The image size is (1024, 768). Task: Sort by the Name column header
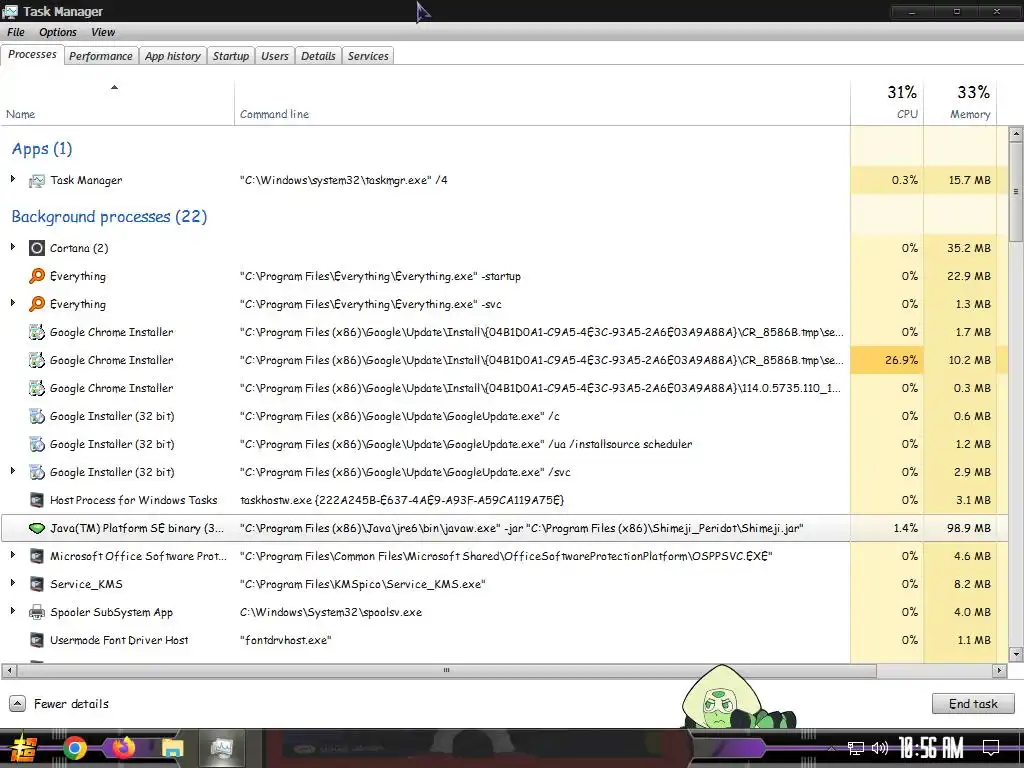coord(117,103)
